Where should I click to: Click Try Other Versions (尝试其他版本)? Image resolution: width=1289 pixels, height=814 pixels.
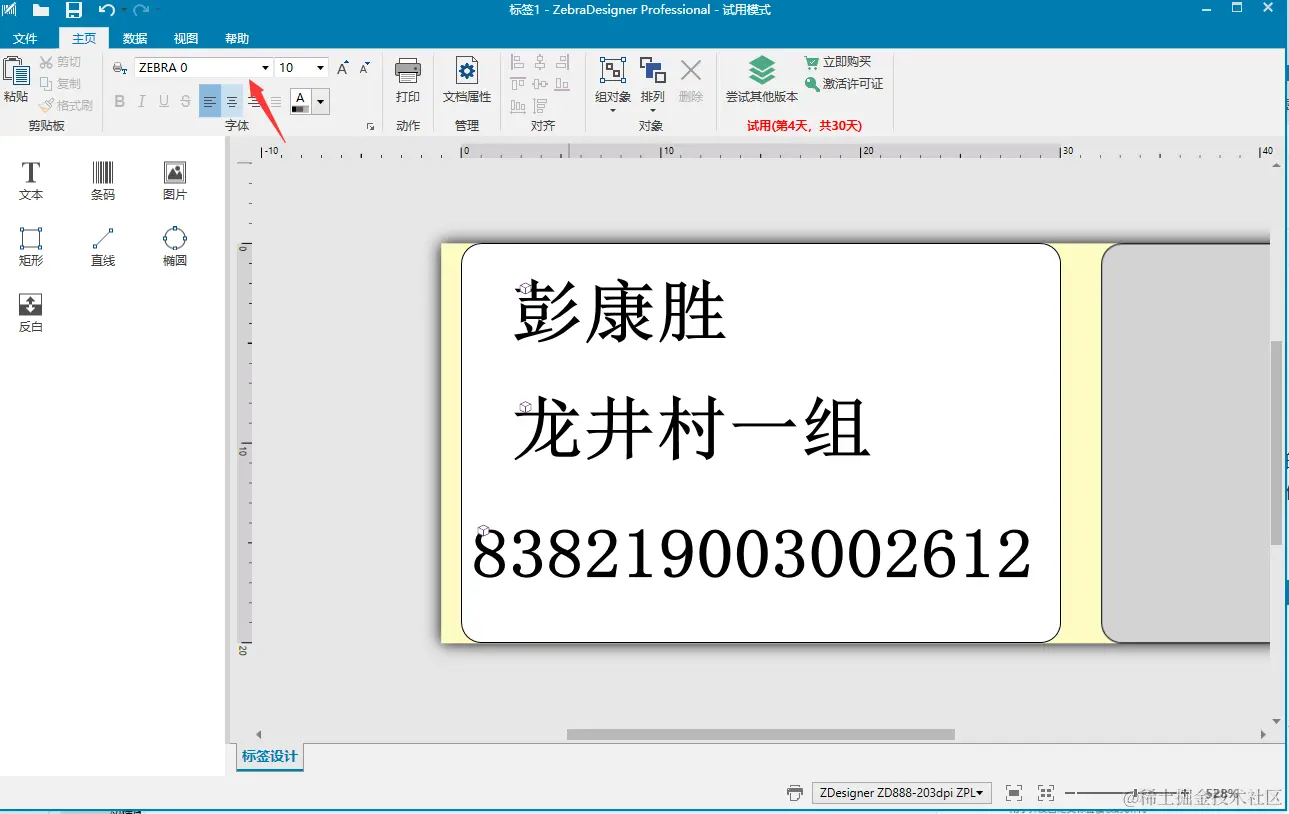(x=762, y=80)
